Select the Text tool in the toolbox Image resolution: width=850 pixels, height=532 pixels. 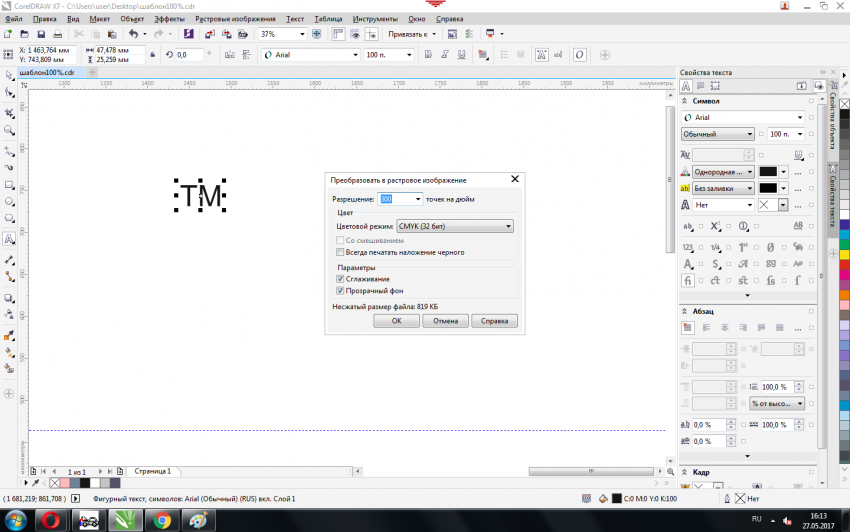pyautogui.click(x=9, y=239)
